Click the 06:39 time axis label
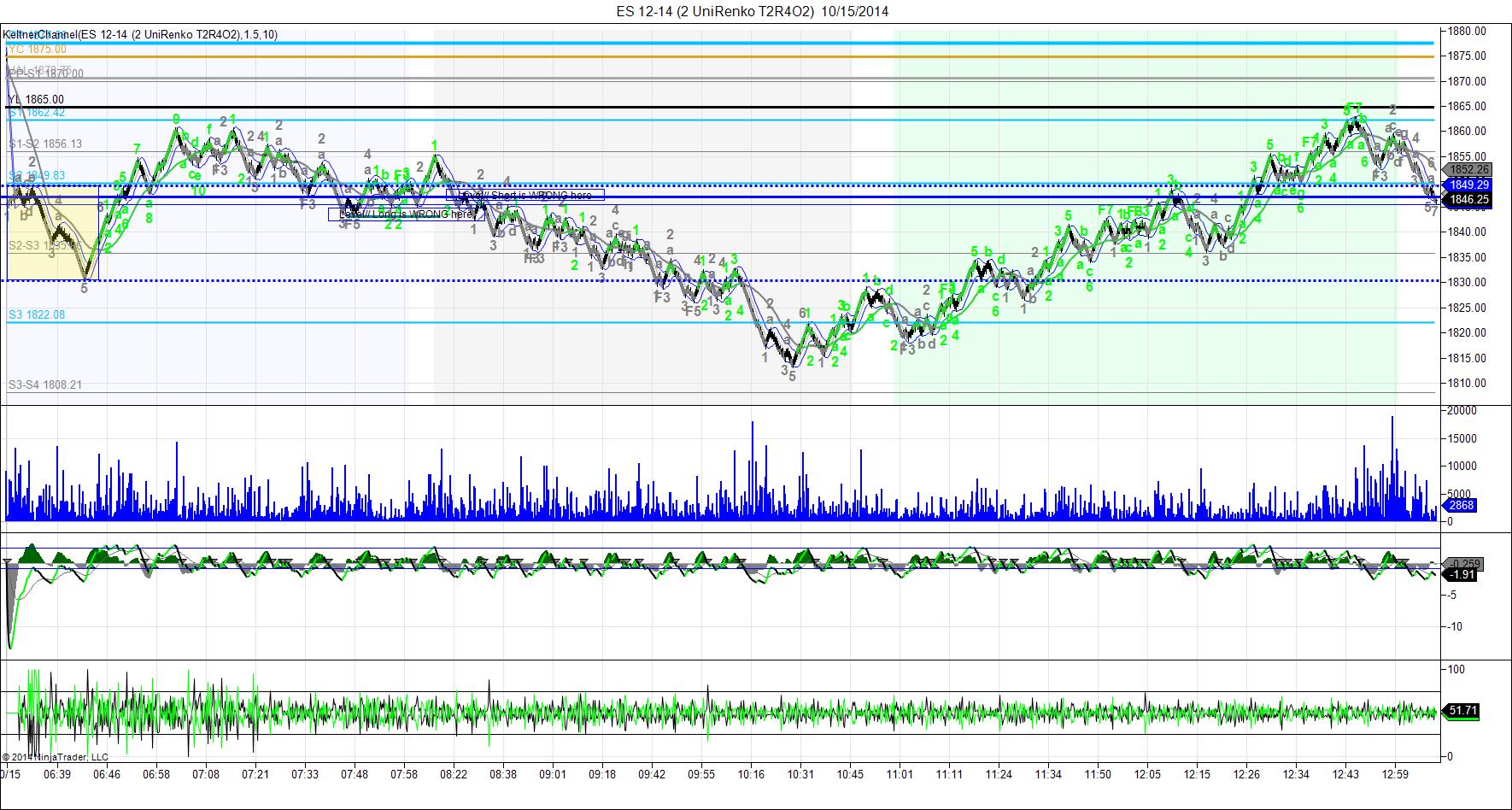This screenshot has height=810, width=1512. 58,775
